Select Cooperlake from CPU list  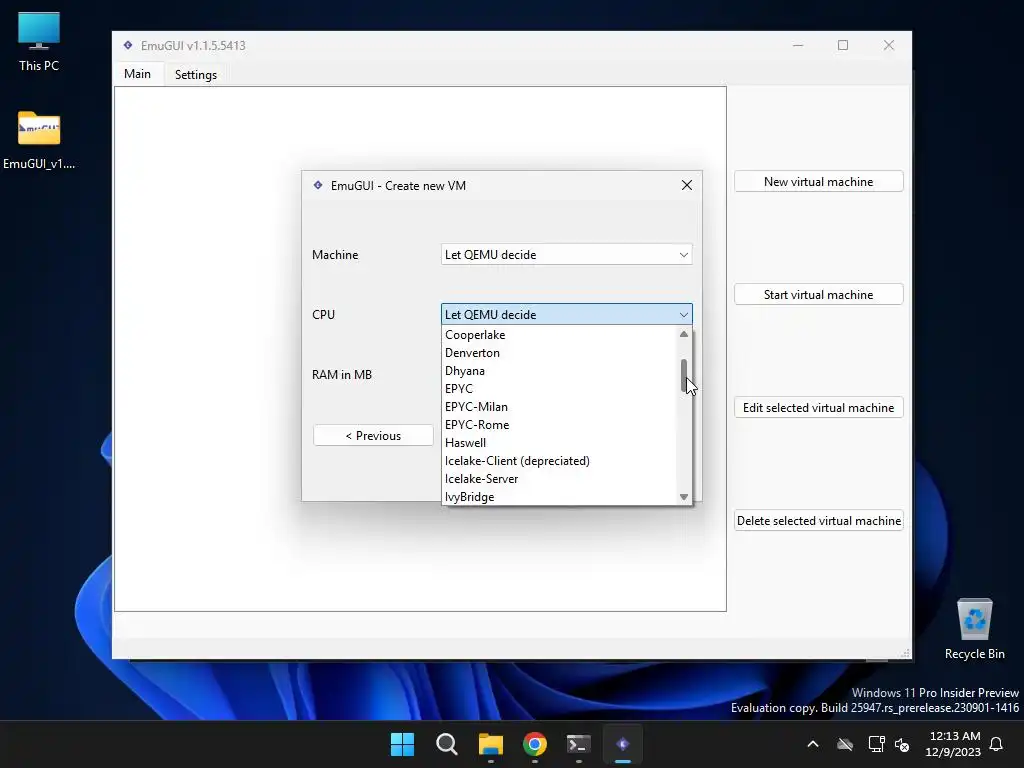(560, 334)
